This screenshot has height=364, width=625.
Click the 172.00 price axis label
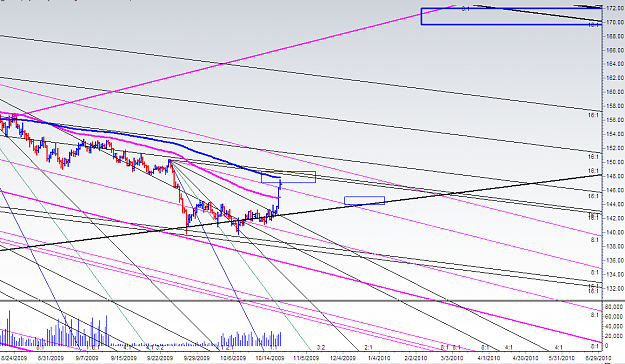[x=615, y=8]
